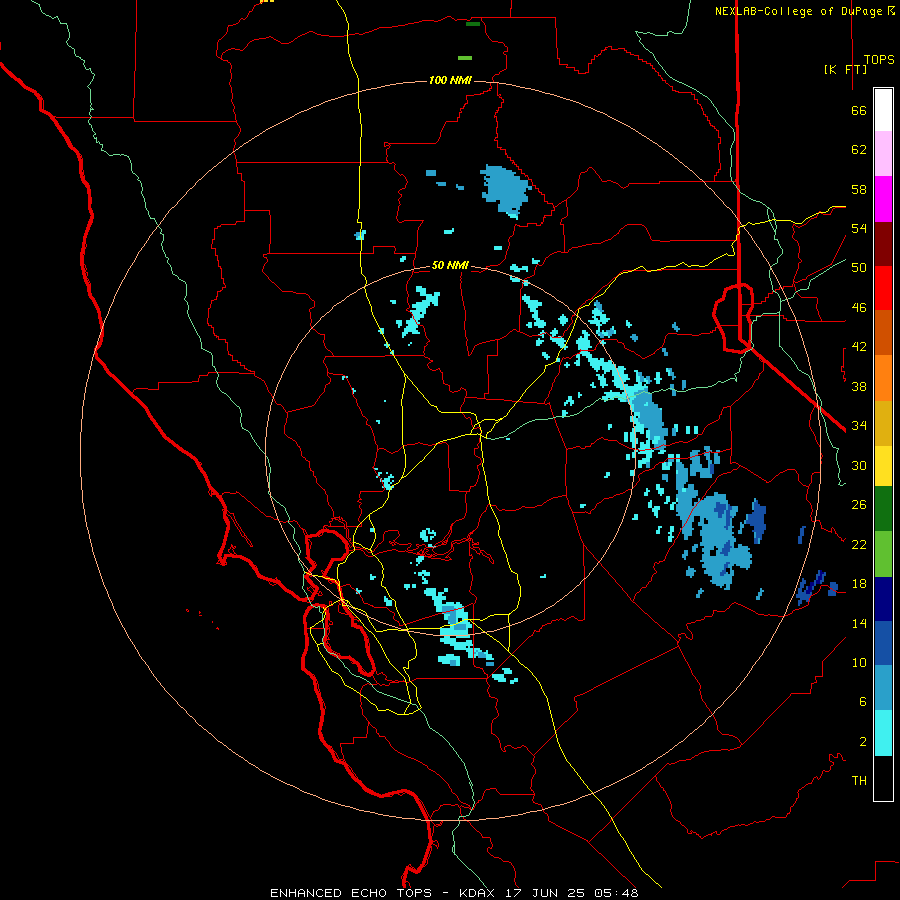Click the "KDAX" station identifier in footer
The width and height of the screenshot is (900, 900).
(x=479, y=893)
